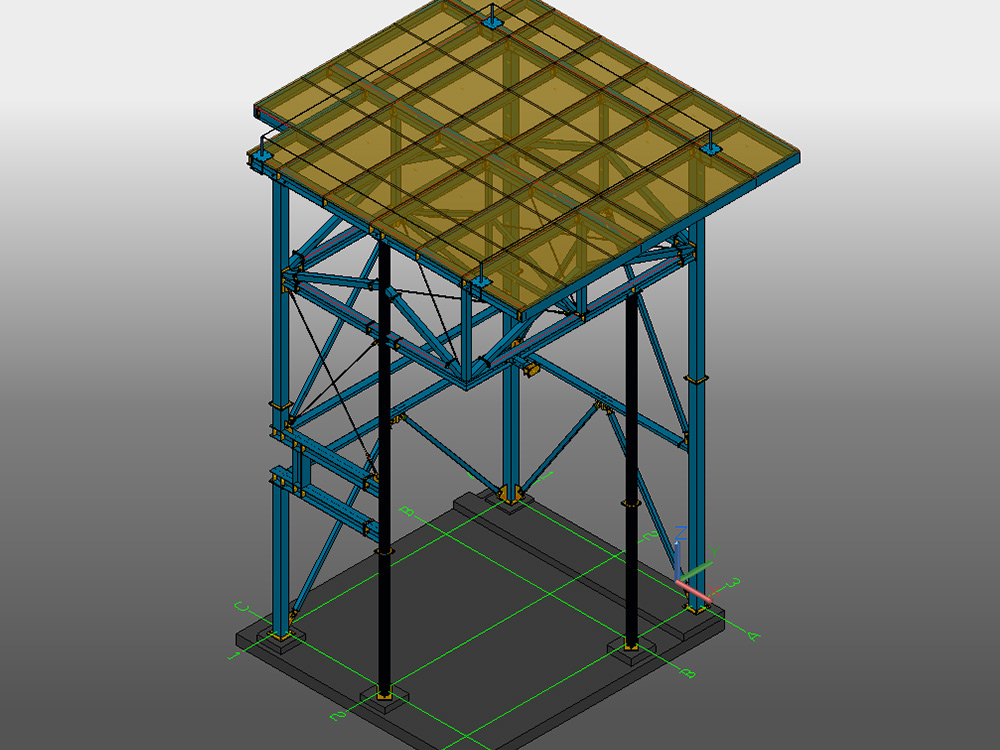Pick the blue anchor plate at roof's front corner
Screen dimensions: 1000x750
(481, 282)
